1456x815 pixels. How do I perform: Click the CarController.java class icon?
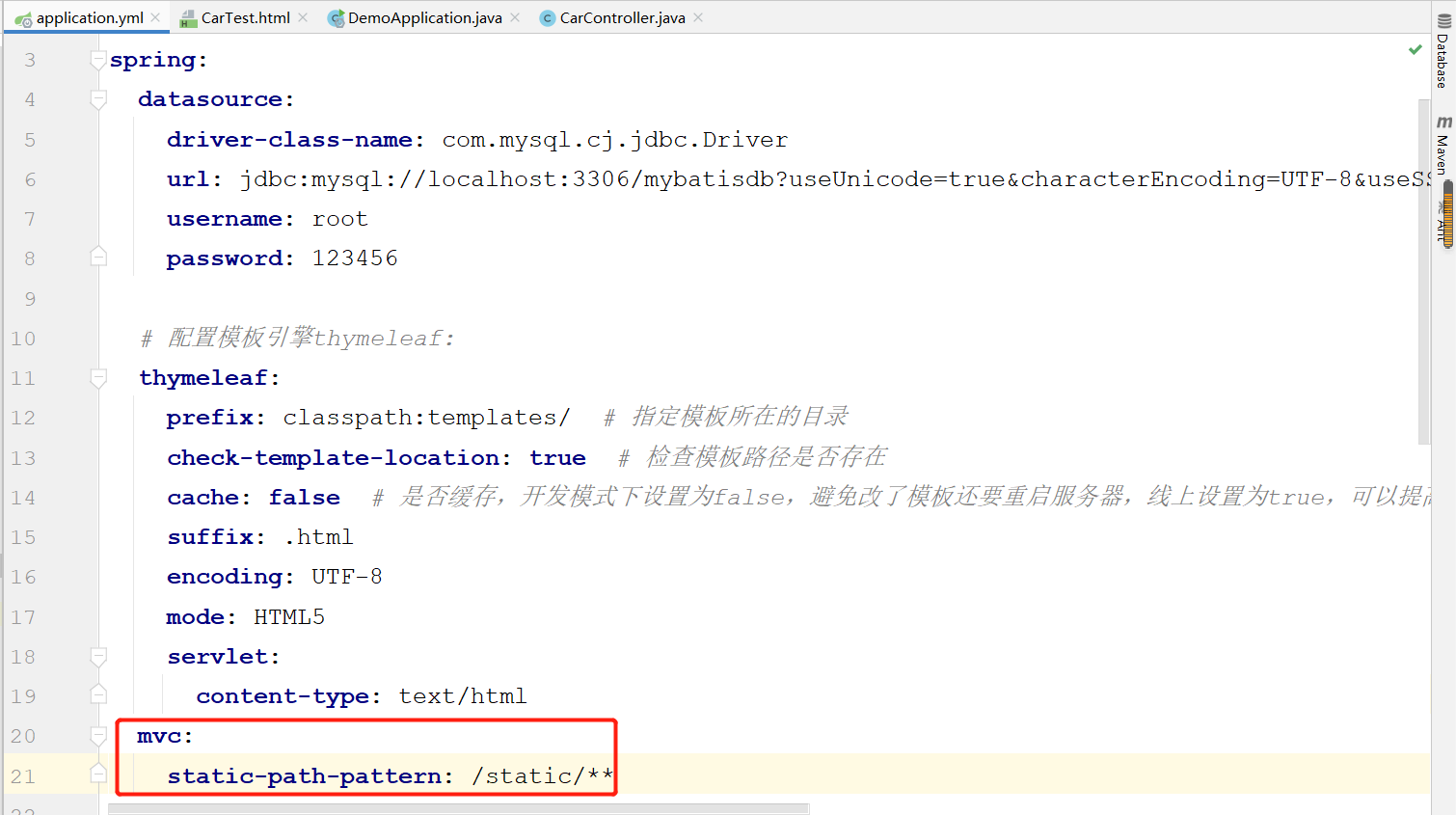point(548,18)
